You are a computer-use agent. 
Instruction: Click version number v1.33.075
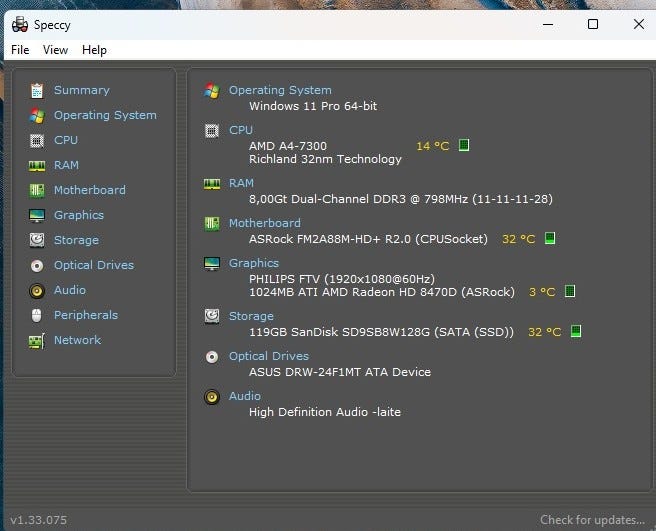click(x=38, y=520)
